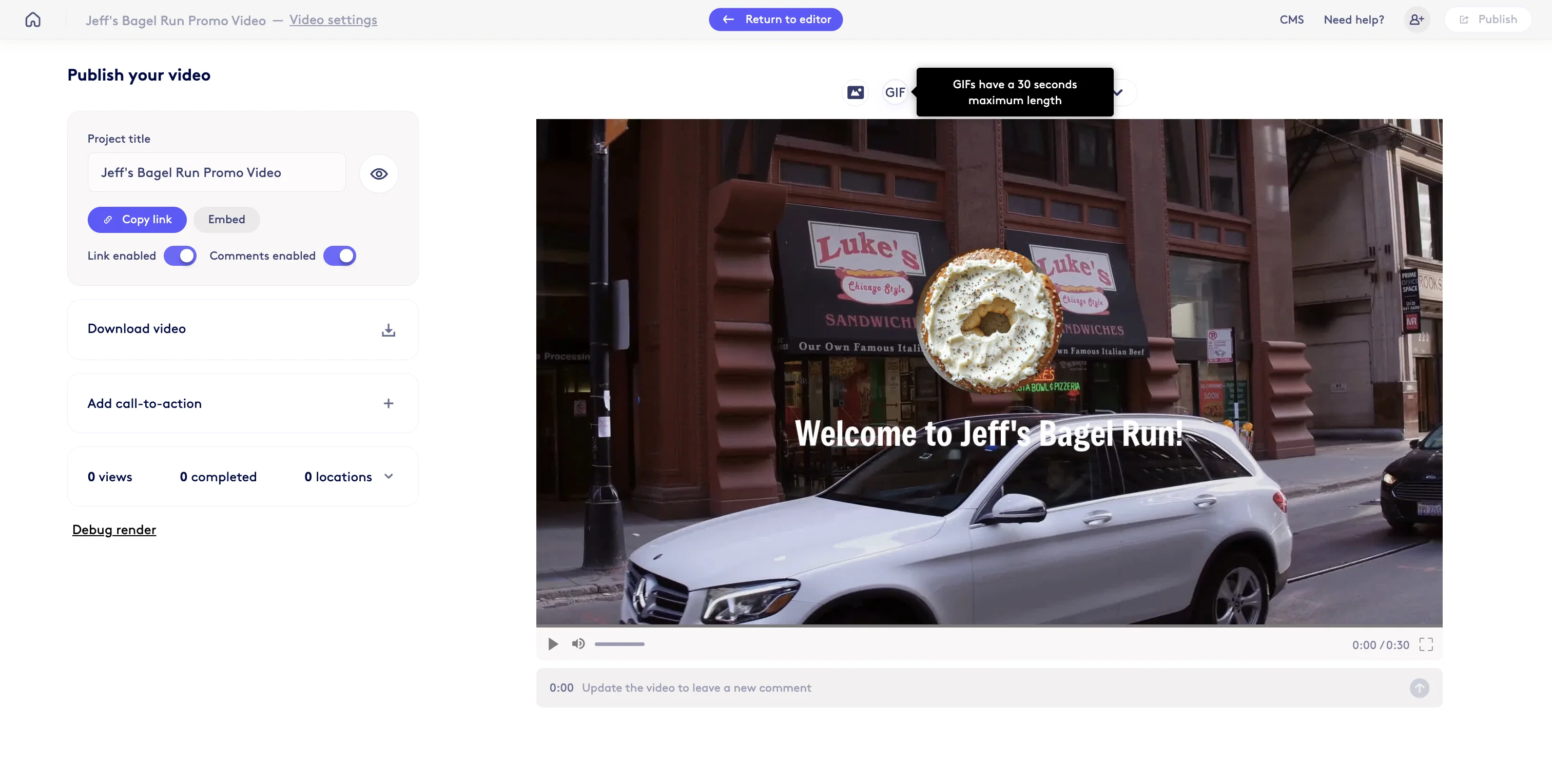This screenshot has height=784, width=1552.
Task: Click the invite user icon near Publish
Action: tap(1417, 18)
